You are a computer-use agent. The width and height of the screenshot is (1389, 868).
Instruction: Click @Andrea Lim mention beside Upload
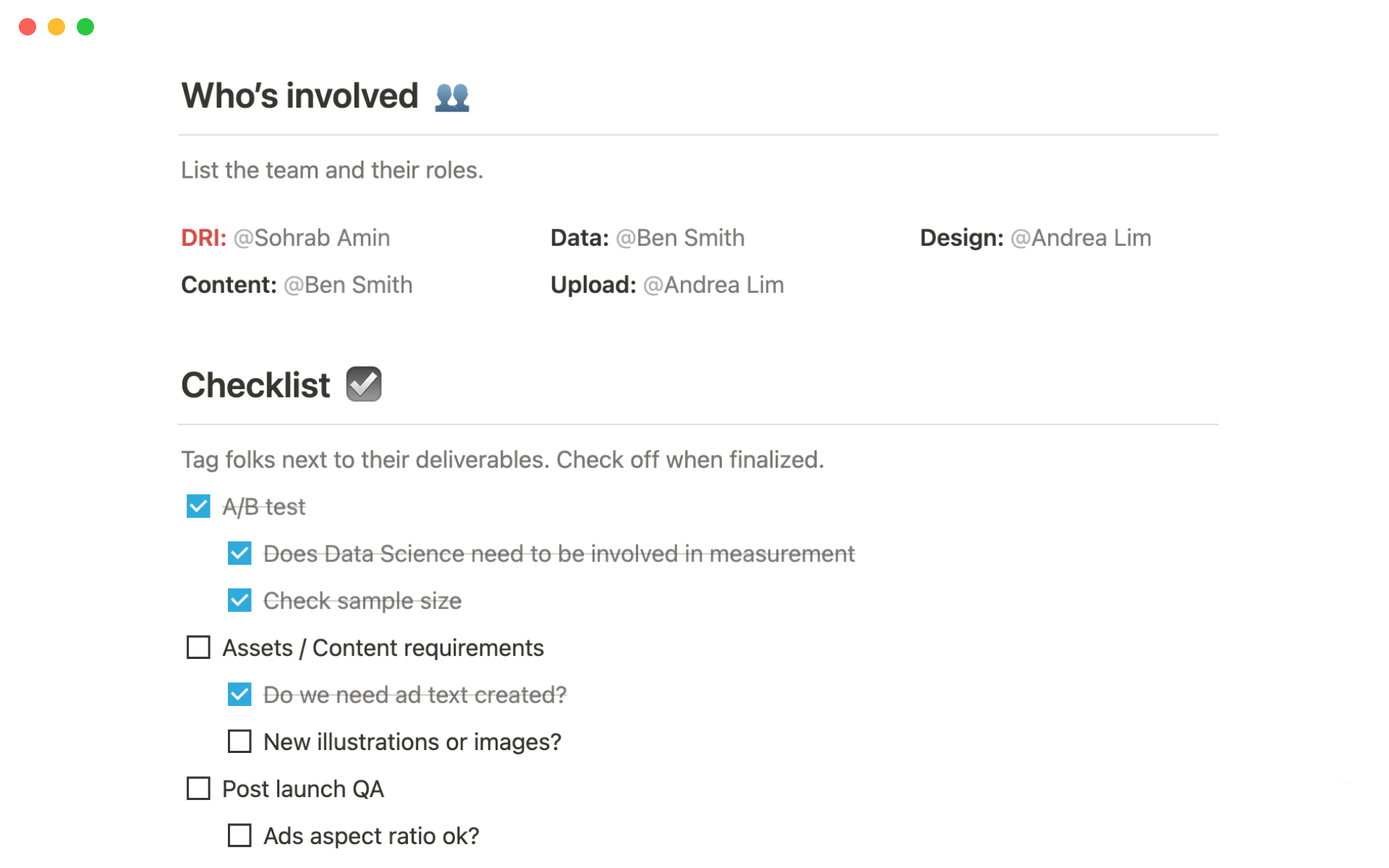(x=713, y=285)
